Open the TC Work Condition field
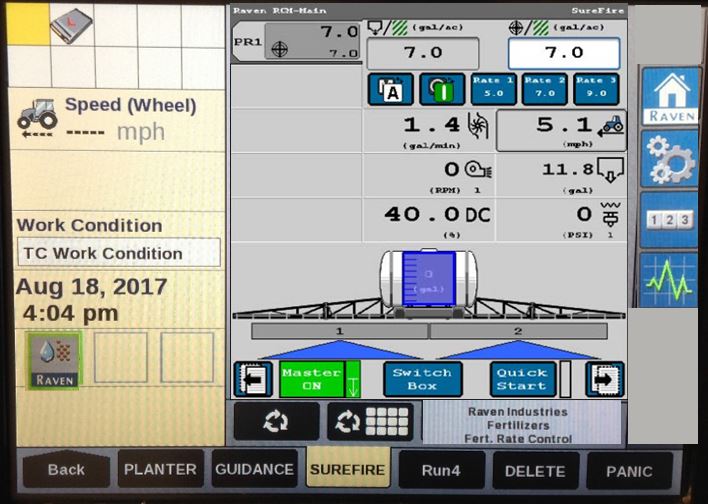 [x=118, y=253]
